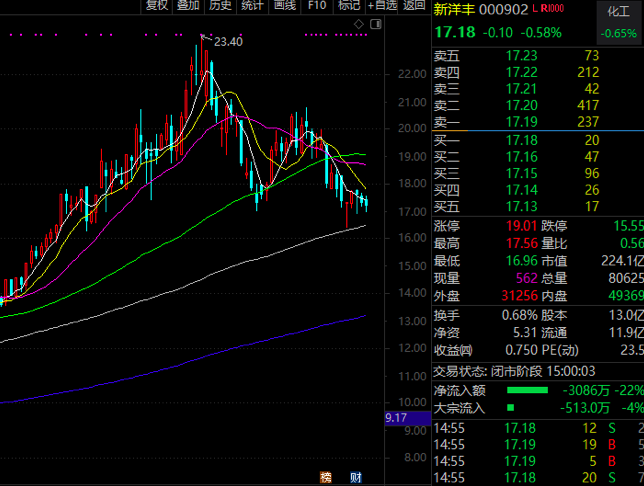
Task: Click the 23.40 peak price arrow label
Action: click(221, 41)
